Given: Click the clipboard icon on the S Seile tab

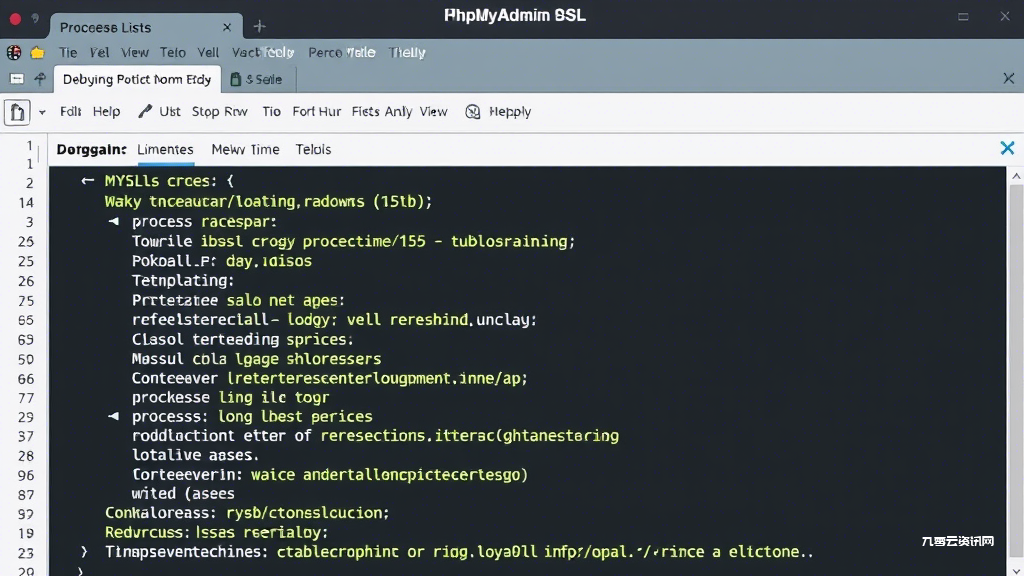Looking at the screenshot, I should click(236, 79).
